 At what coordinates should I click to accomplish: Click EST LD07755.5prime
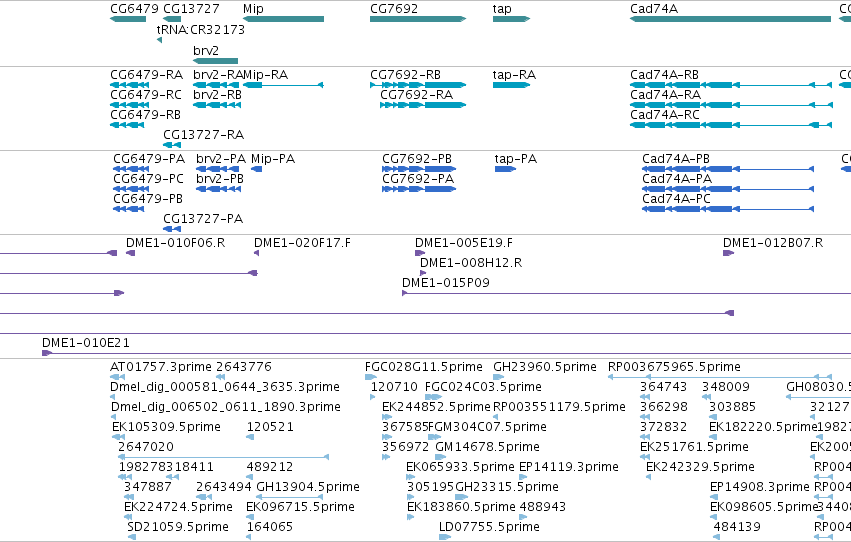445,538
